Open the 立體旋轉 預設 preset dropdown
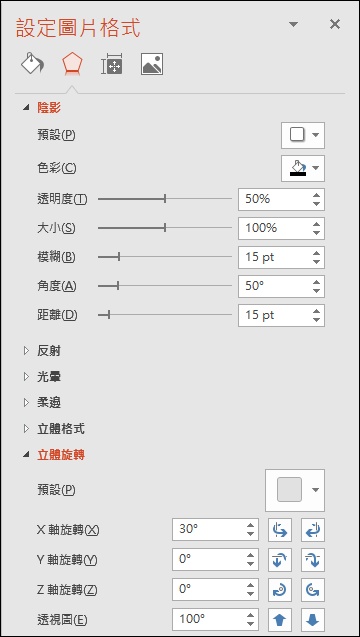This screenshot has width=360, height=637. coord(295,490)
